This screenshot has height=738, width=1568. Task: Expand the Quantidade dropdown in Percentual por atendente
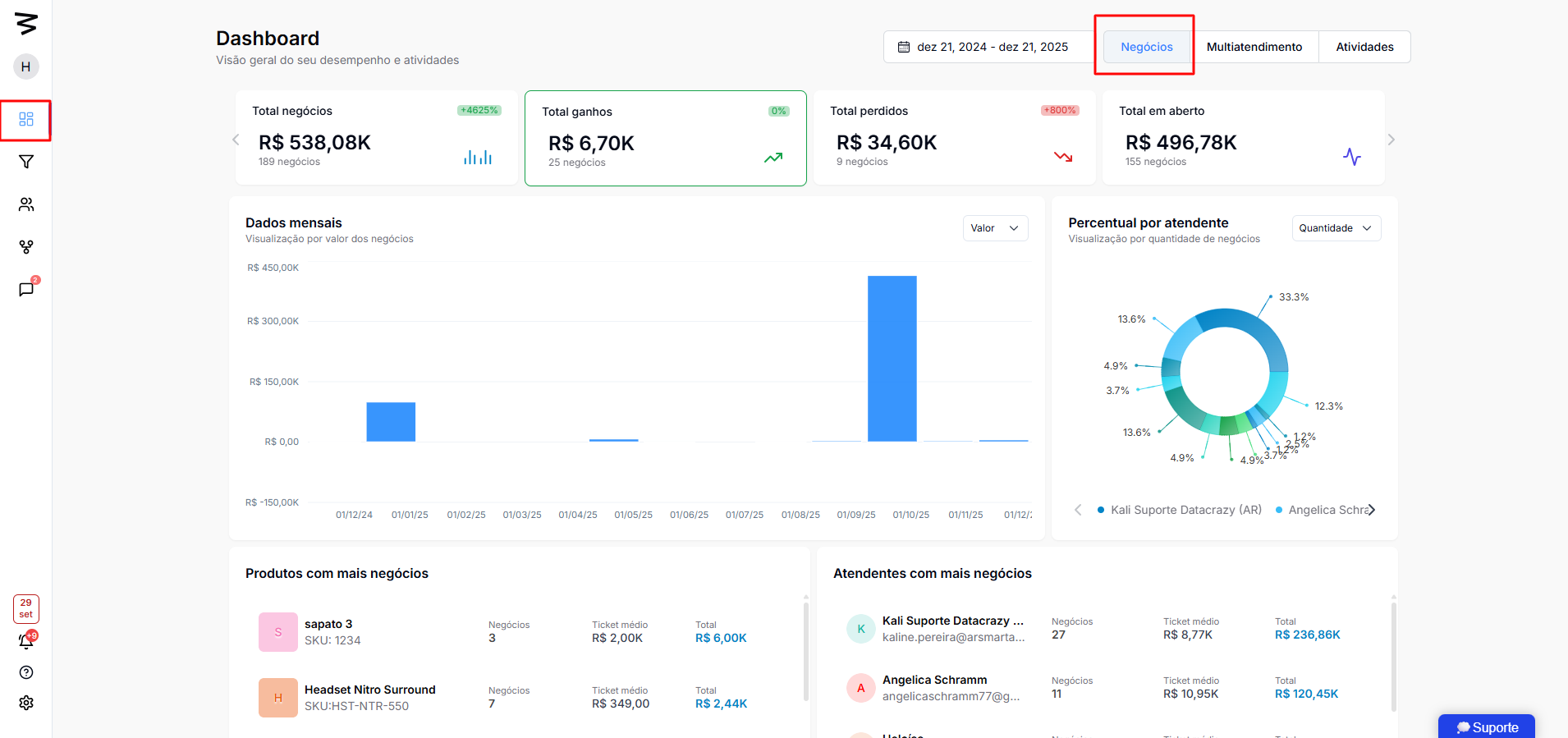pyautogui.click(x=1336, y=228)
